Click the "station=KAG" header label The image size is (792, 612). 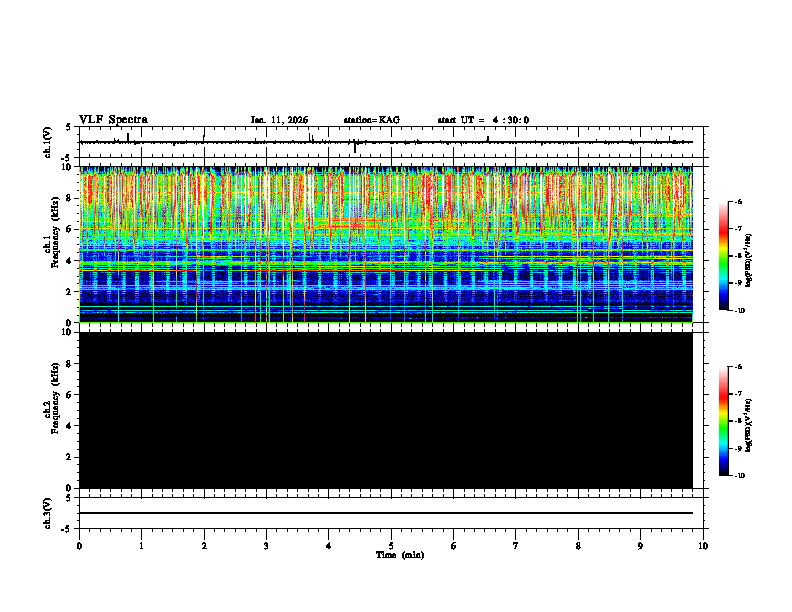coord(371,120)
